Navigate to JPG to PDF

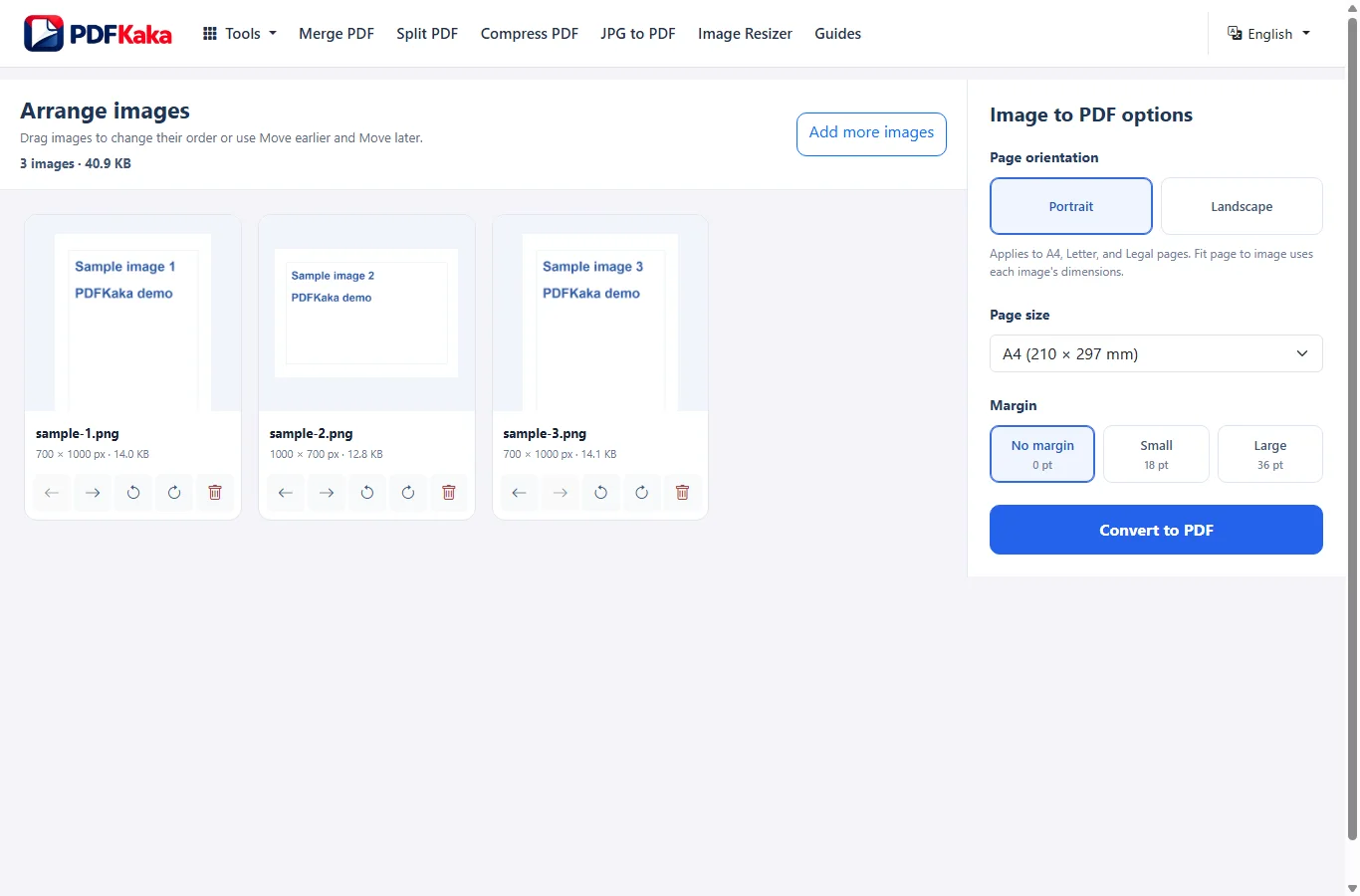[638, 34]
